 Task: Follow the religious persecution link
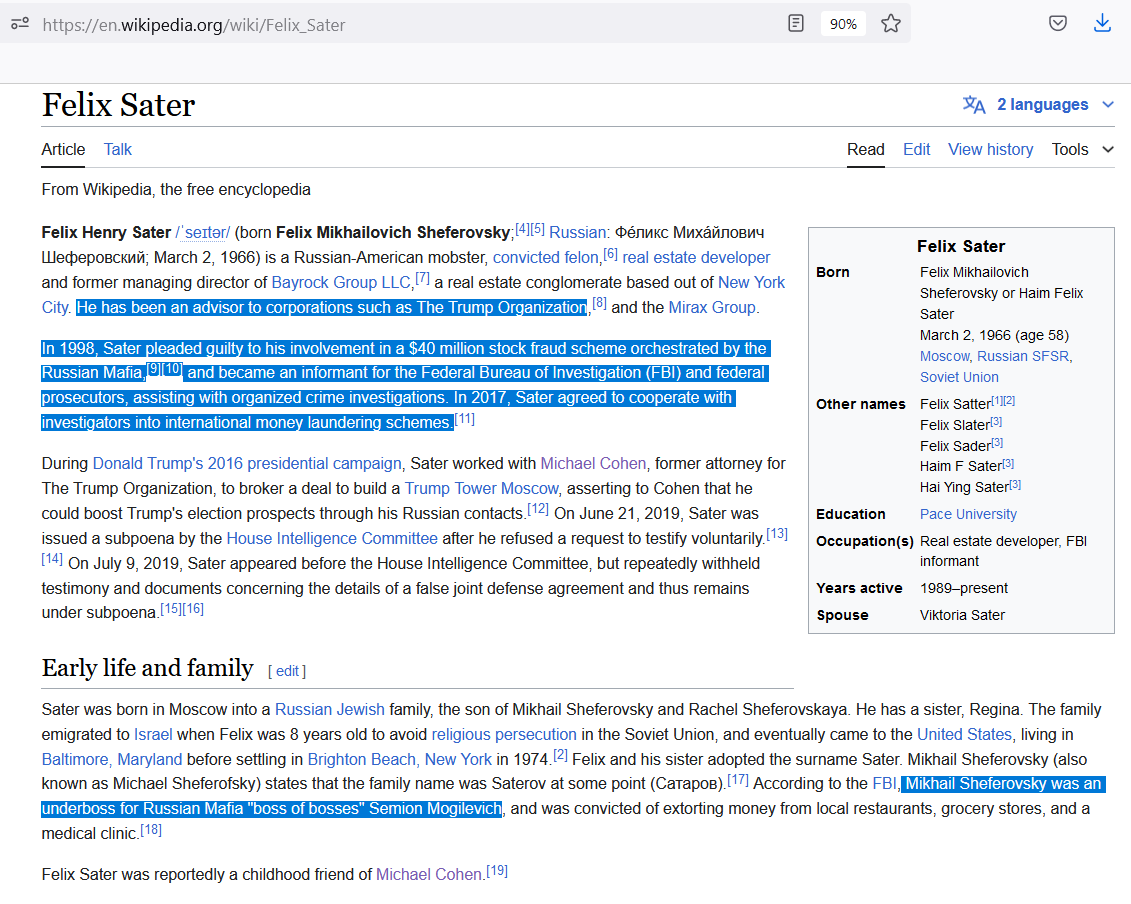pyautogui.click(x=504, y=735)
